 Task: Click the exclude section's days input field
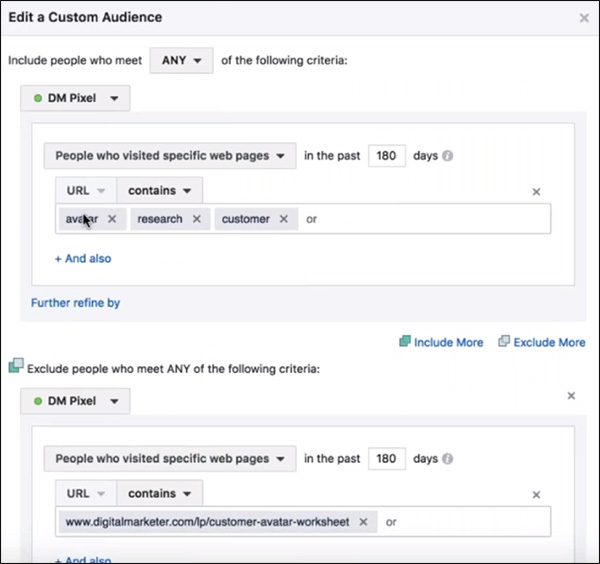point(386,459)
